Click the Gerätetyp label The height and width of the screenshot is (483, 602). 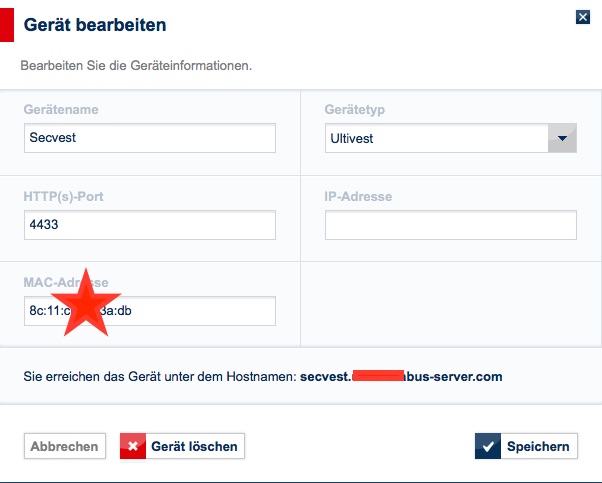pos(355,109)
